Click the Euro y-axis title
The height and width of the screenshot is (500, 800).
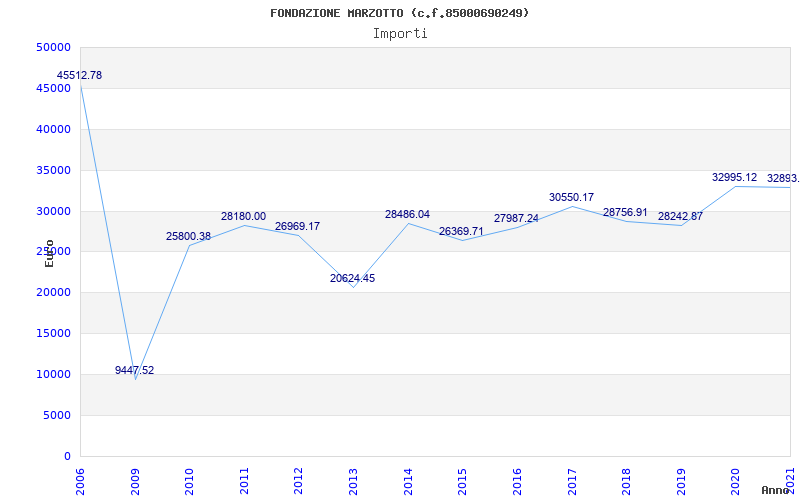pos(49,253)
